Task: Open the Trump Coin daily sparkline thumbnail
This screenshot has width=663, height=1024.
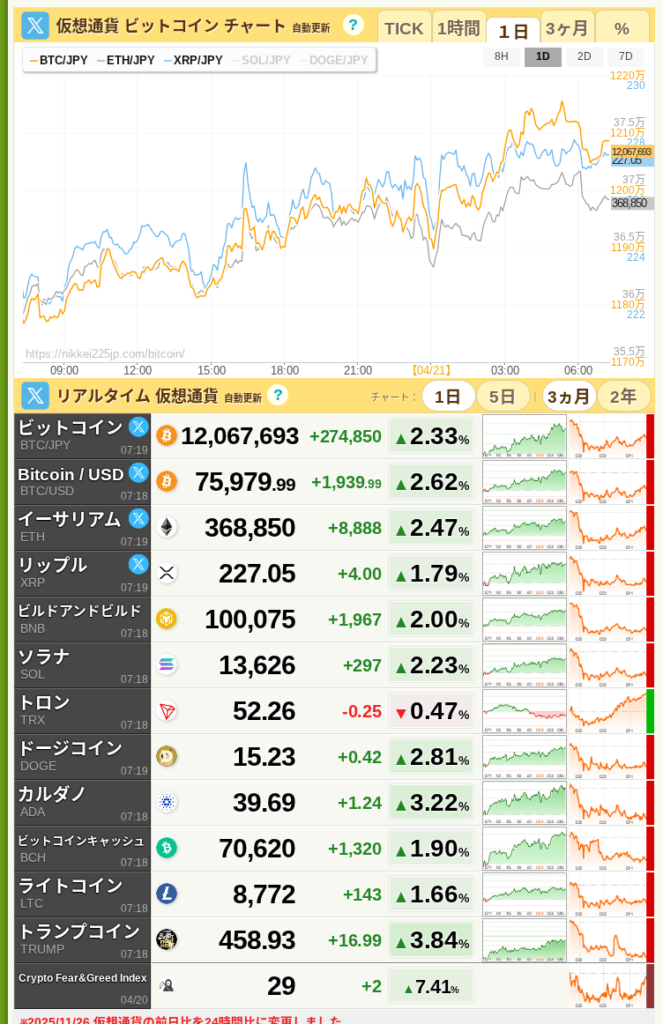Action: [524, 940]
